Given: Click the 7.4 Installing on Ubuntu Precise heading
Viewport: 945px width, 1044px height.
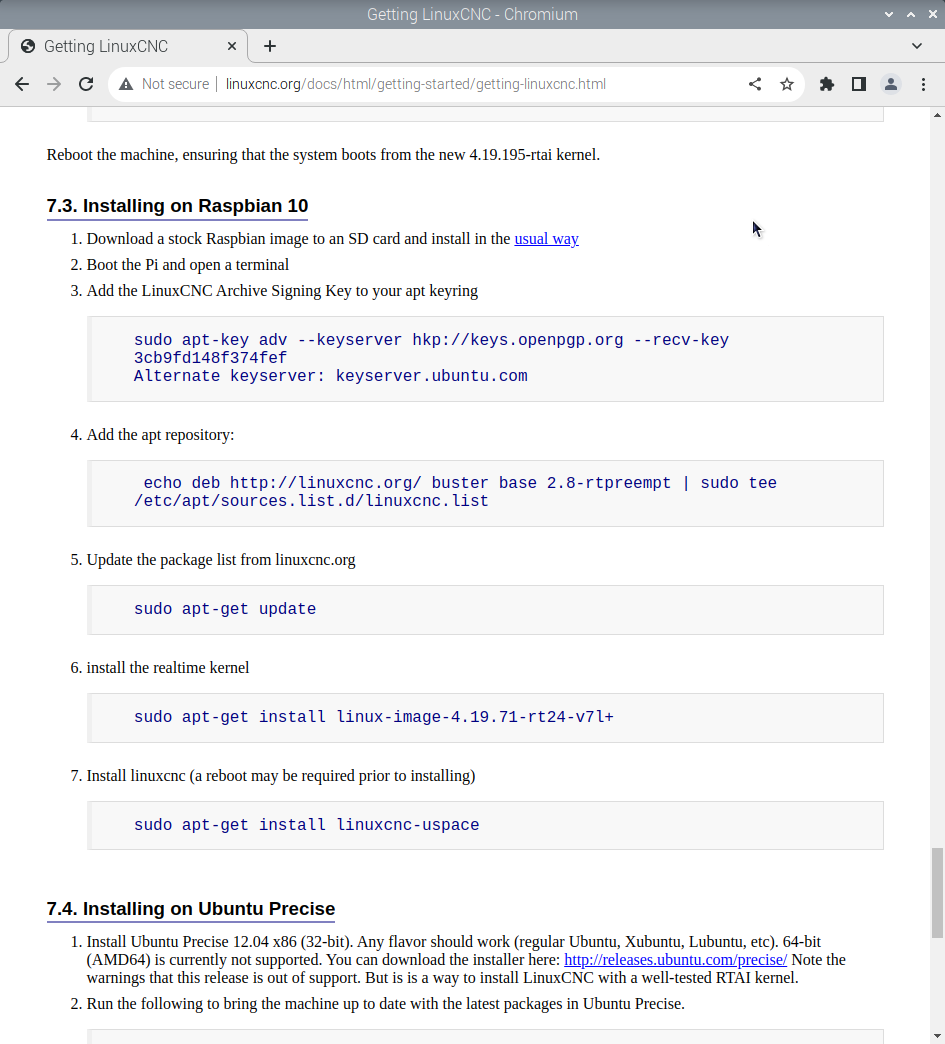Looking at the screenshot, I should pyautogui.click(x=190, y=909).
